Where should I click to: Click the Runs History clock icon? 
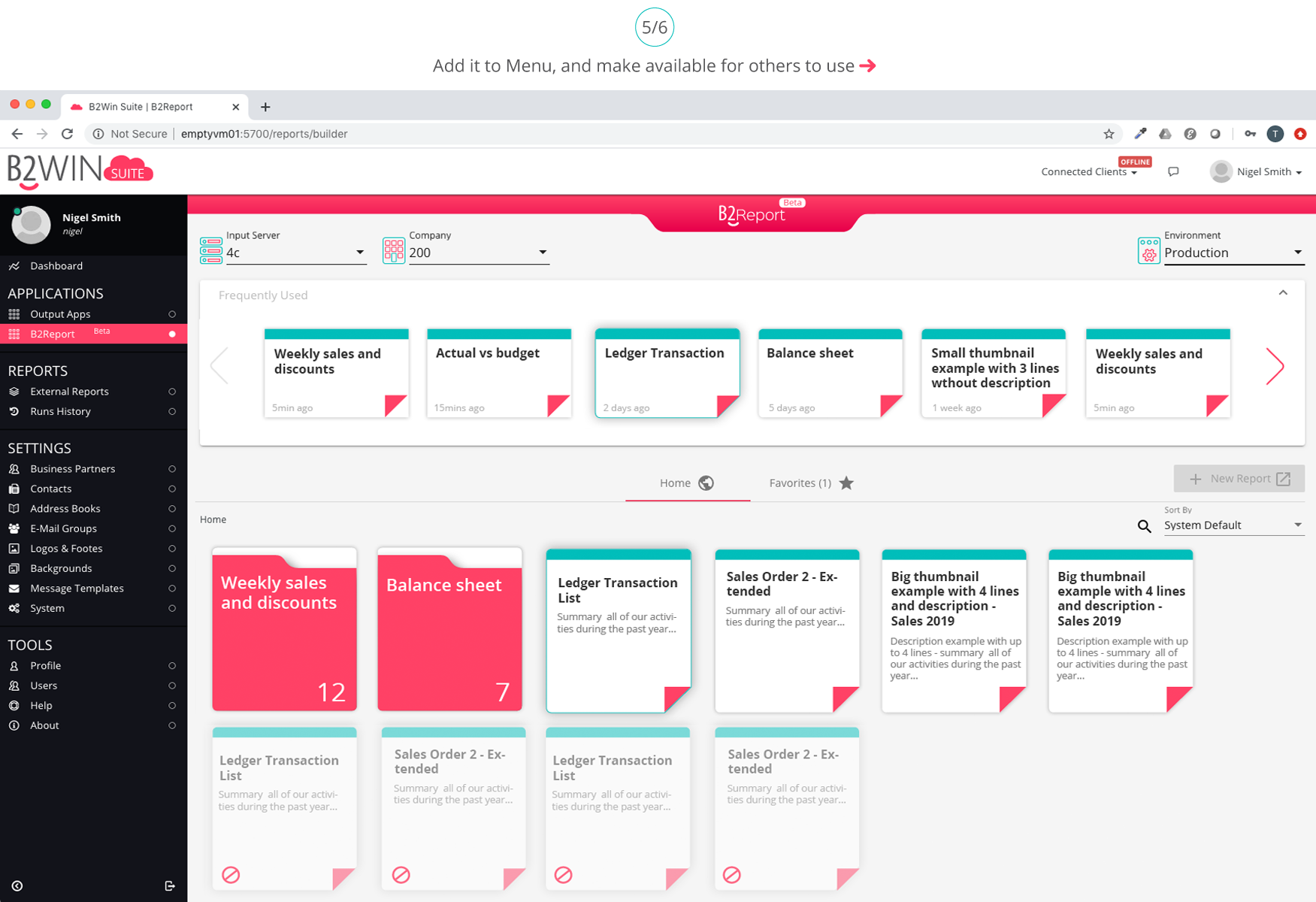tap(14, 412)
